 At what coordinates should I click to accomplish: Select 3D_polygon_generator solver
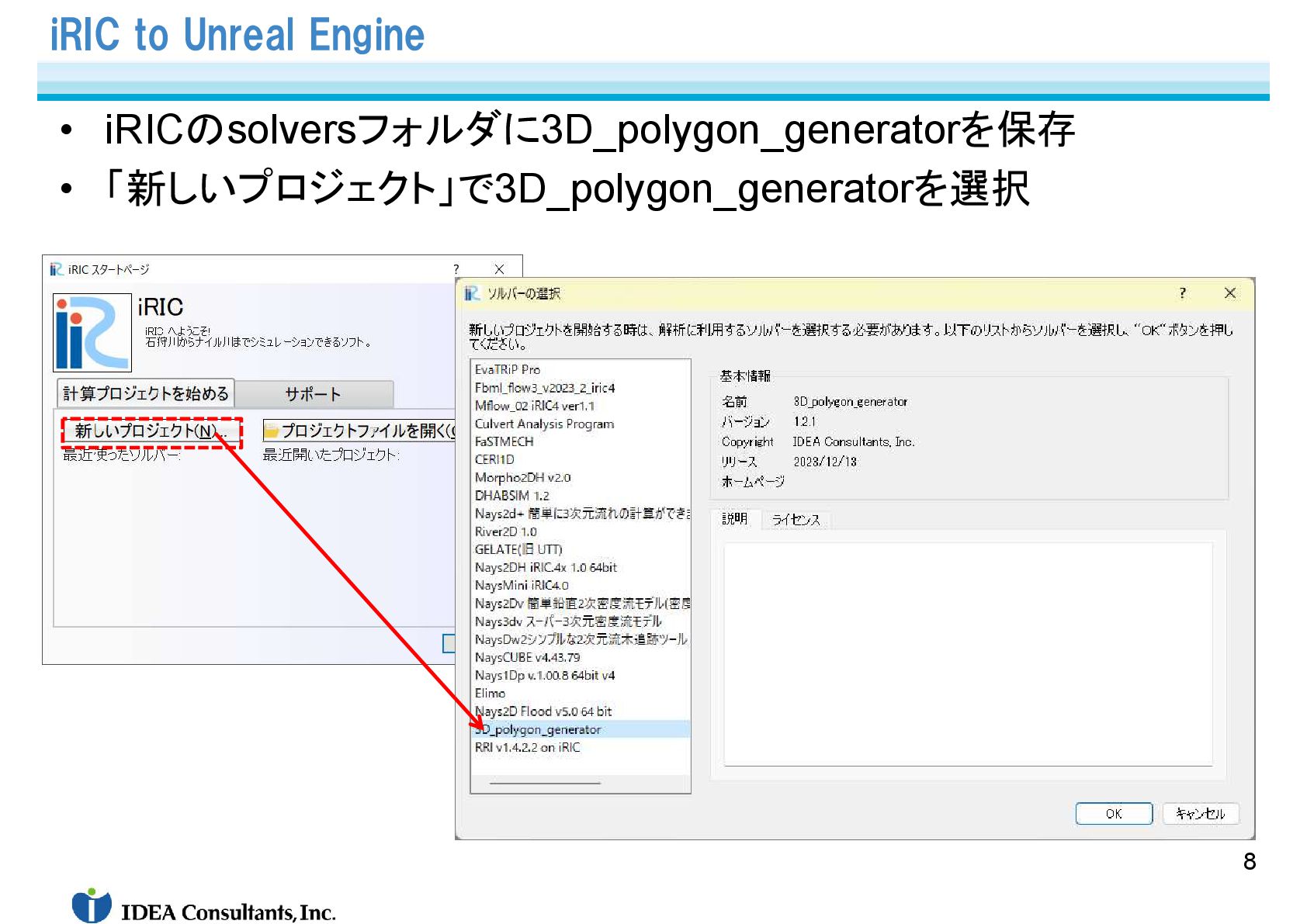[581, 729]
